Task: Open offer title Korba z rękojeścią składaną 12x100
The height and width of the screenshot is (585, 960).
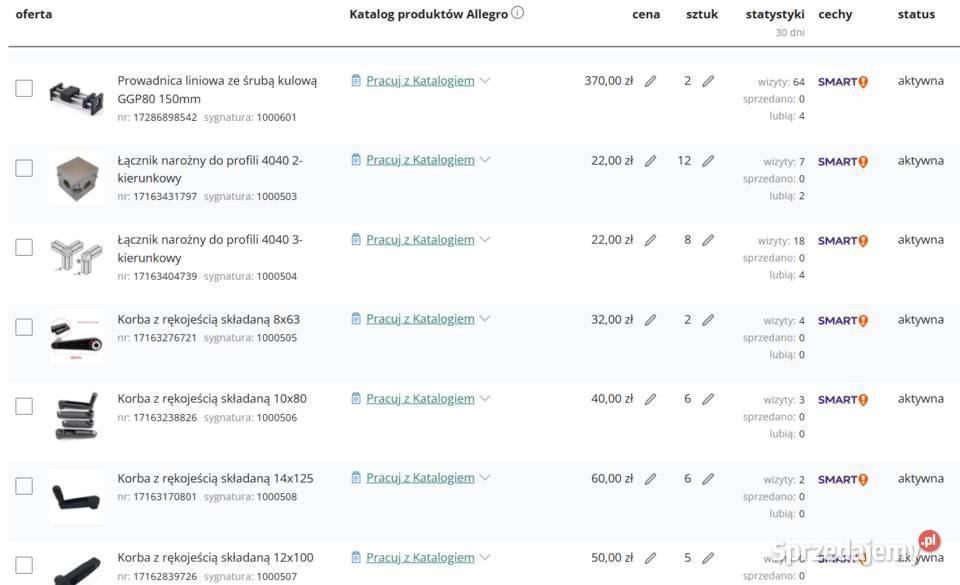Action: click(x=215, y=558)
